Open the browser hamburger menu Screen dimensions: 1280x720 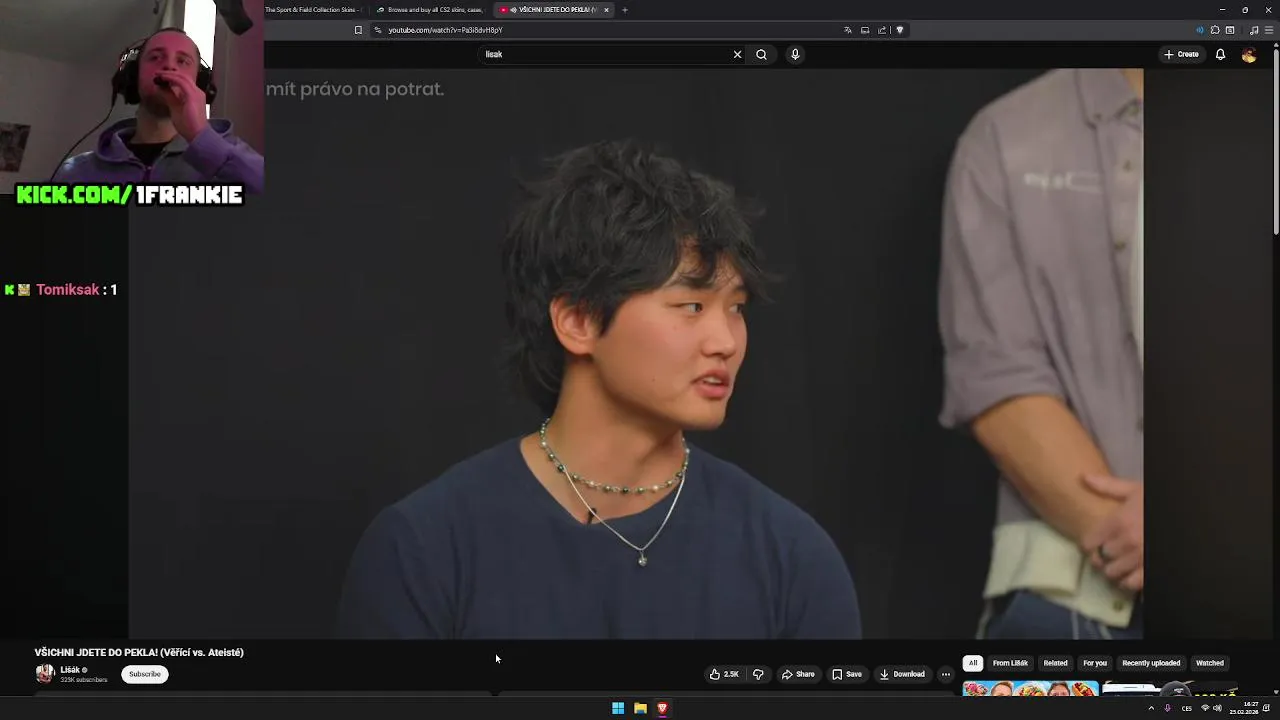tap(1269, 30)
